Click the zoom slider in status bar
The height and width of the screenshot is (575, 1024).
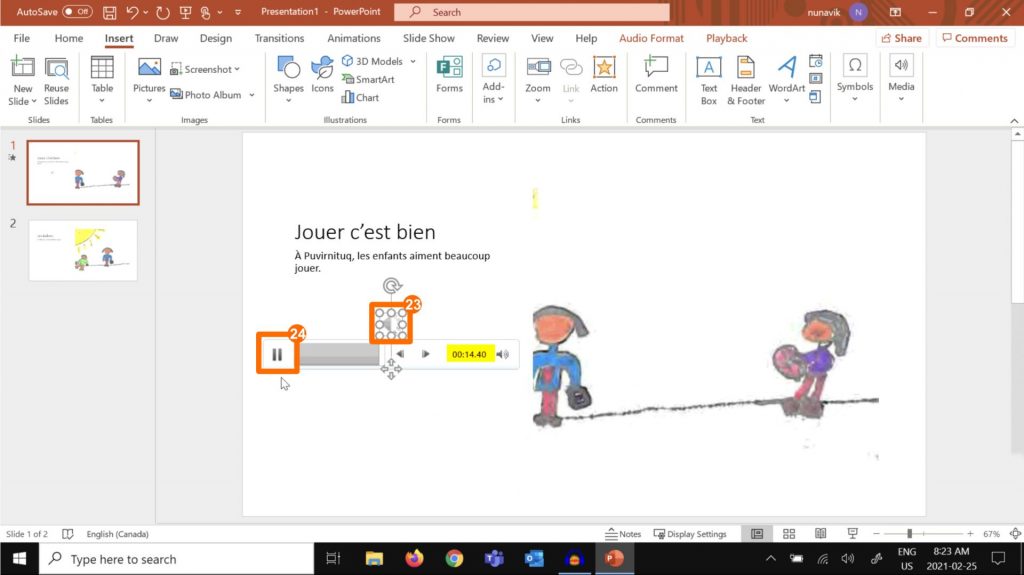click(x=910, y=534)
